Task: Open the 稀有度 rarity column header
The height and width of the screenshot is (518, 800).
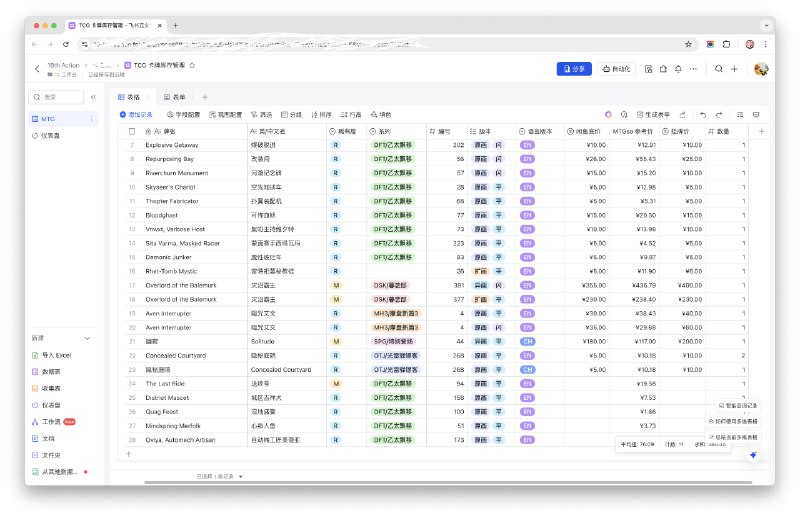Action: coord(346,131)
